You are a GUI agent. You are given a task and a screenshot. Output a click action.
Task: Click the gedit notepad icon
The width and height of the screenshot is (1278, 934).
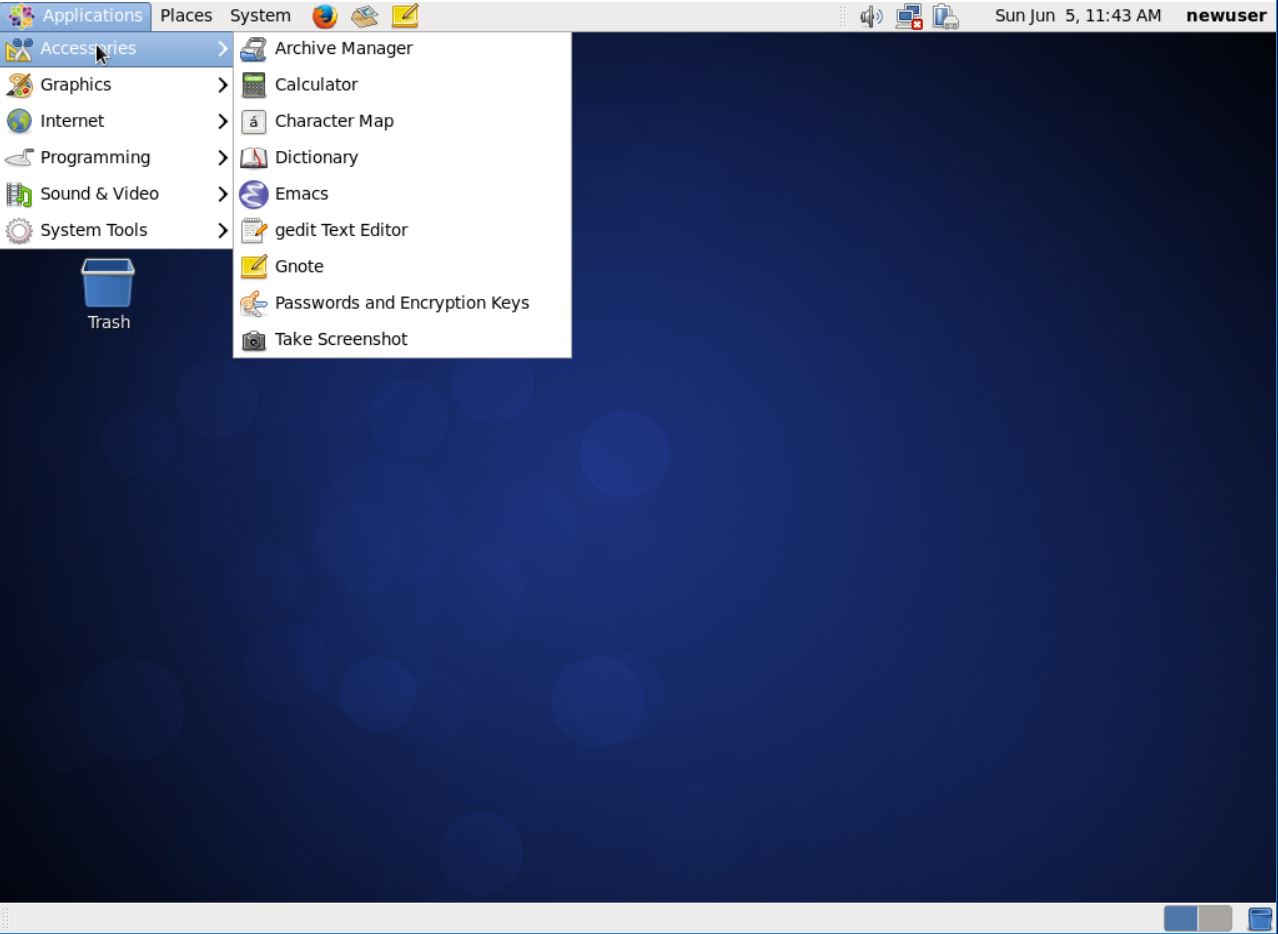pos(254,230)
